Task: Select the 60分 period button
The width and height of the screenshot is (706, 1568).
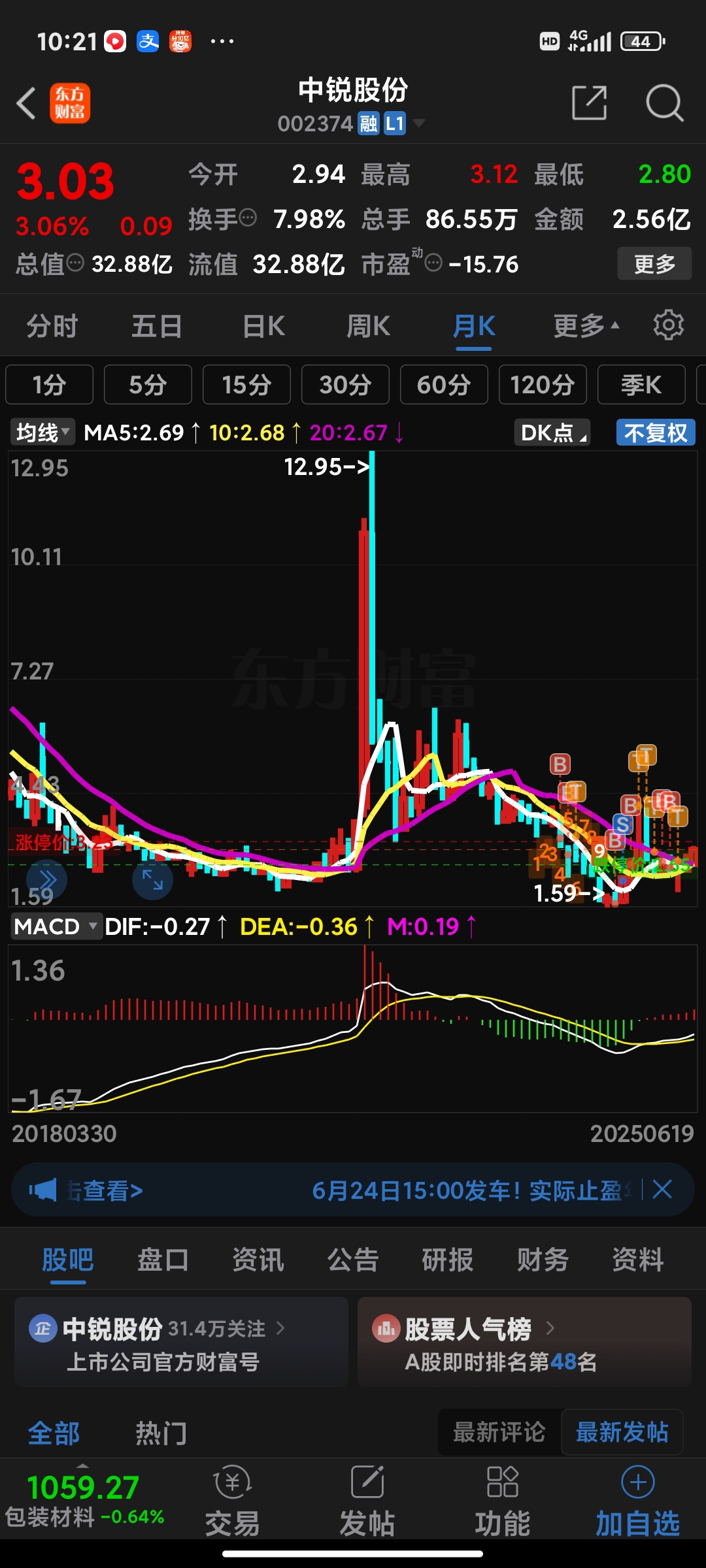Action: click(x=444, y=385)
